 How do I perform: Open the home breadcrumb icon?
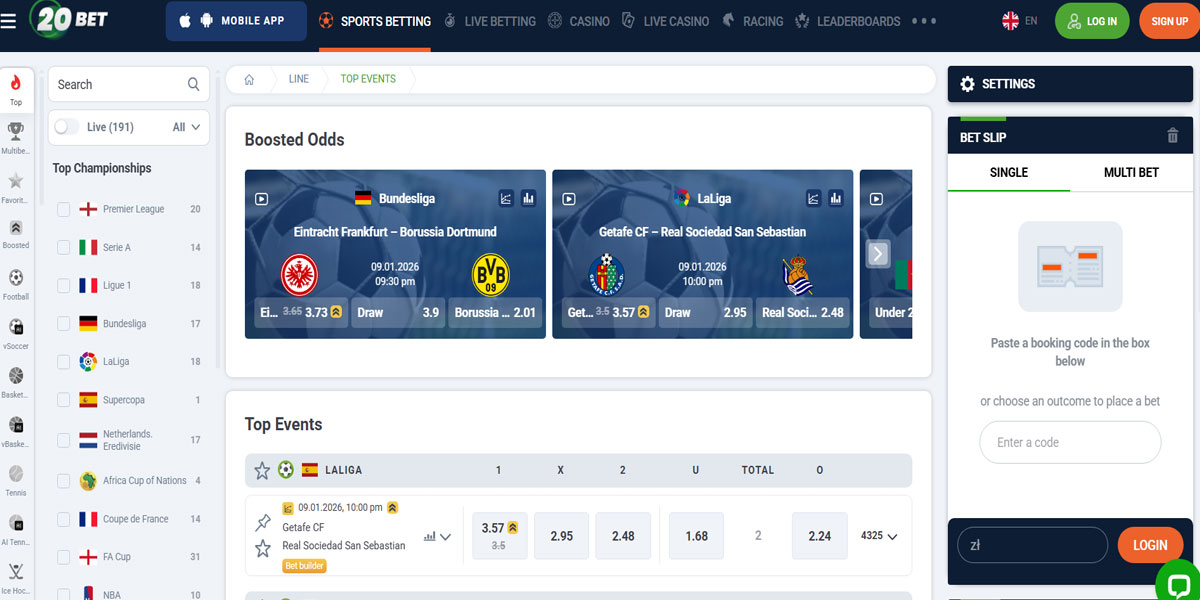[x=249, y=79]
